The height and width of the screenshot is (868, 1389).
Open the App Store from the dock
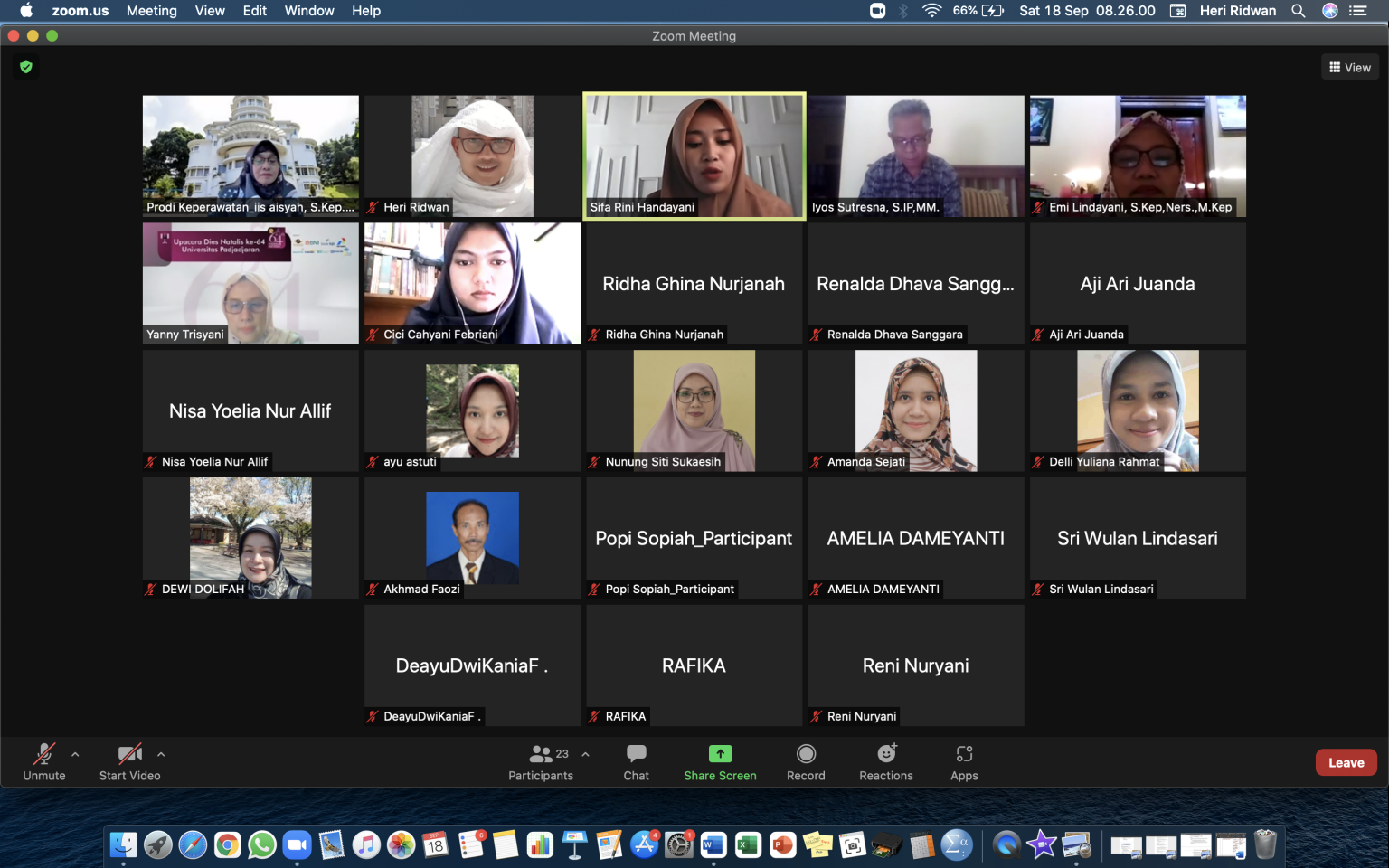tap(644, 845)
